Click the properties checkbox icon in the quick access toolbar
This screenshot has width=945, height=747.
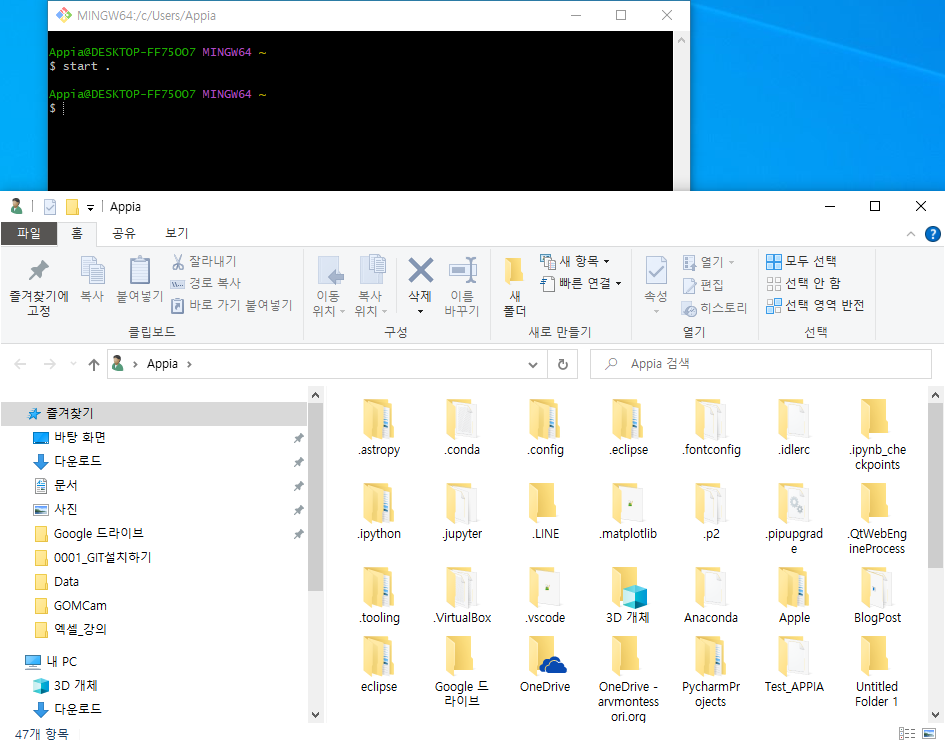pos(50,207)
